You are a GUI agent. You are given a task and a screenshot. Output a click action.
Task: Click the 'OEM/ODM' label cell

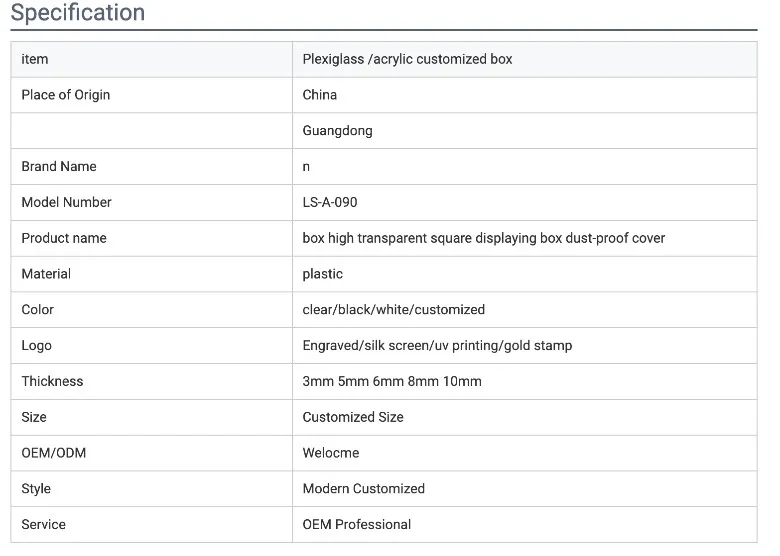point(54,453)
